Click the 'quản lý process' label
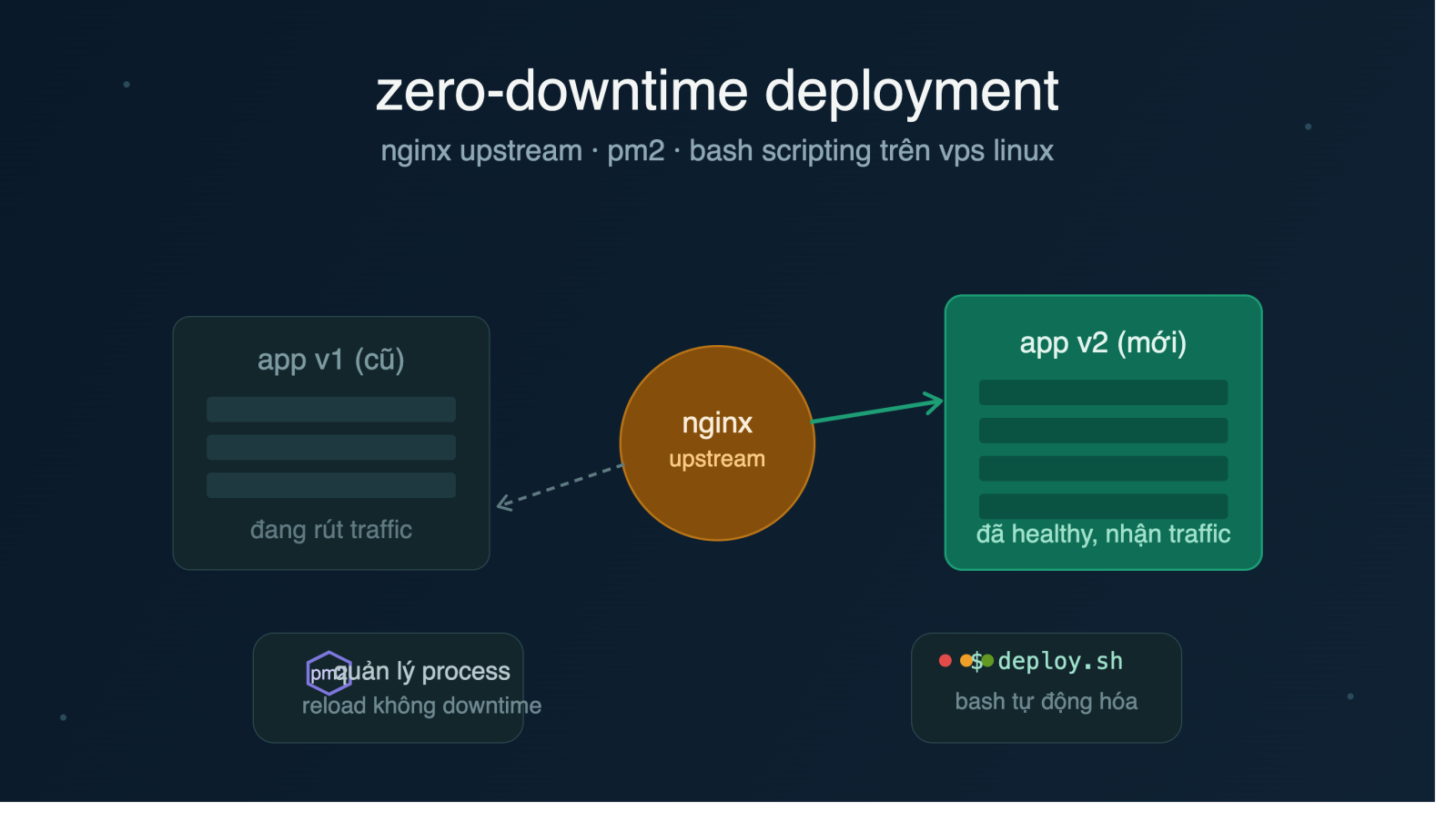 (x=423, y=671)
